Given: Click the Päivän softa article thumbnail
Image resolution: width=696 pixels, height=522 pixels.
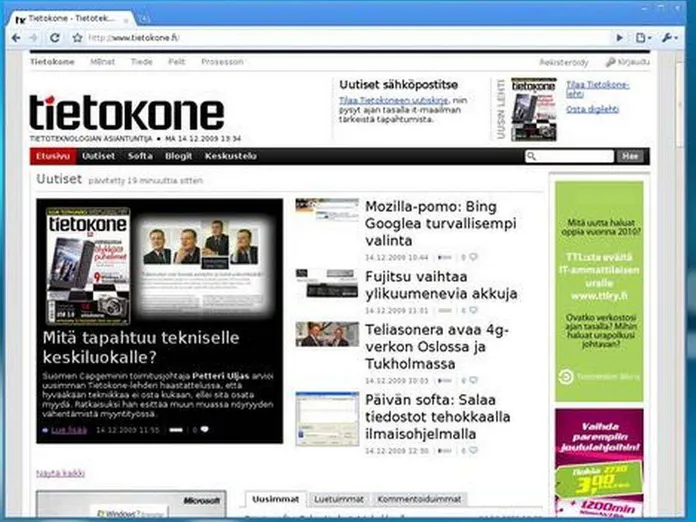Looking at the screenshot, I should (327, 419).
